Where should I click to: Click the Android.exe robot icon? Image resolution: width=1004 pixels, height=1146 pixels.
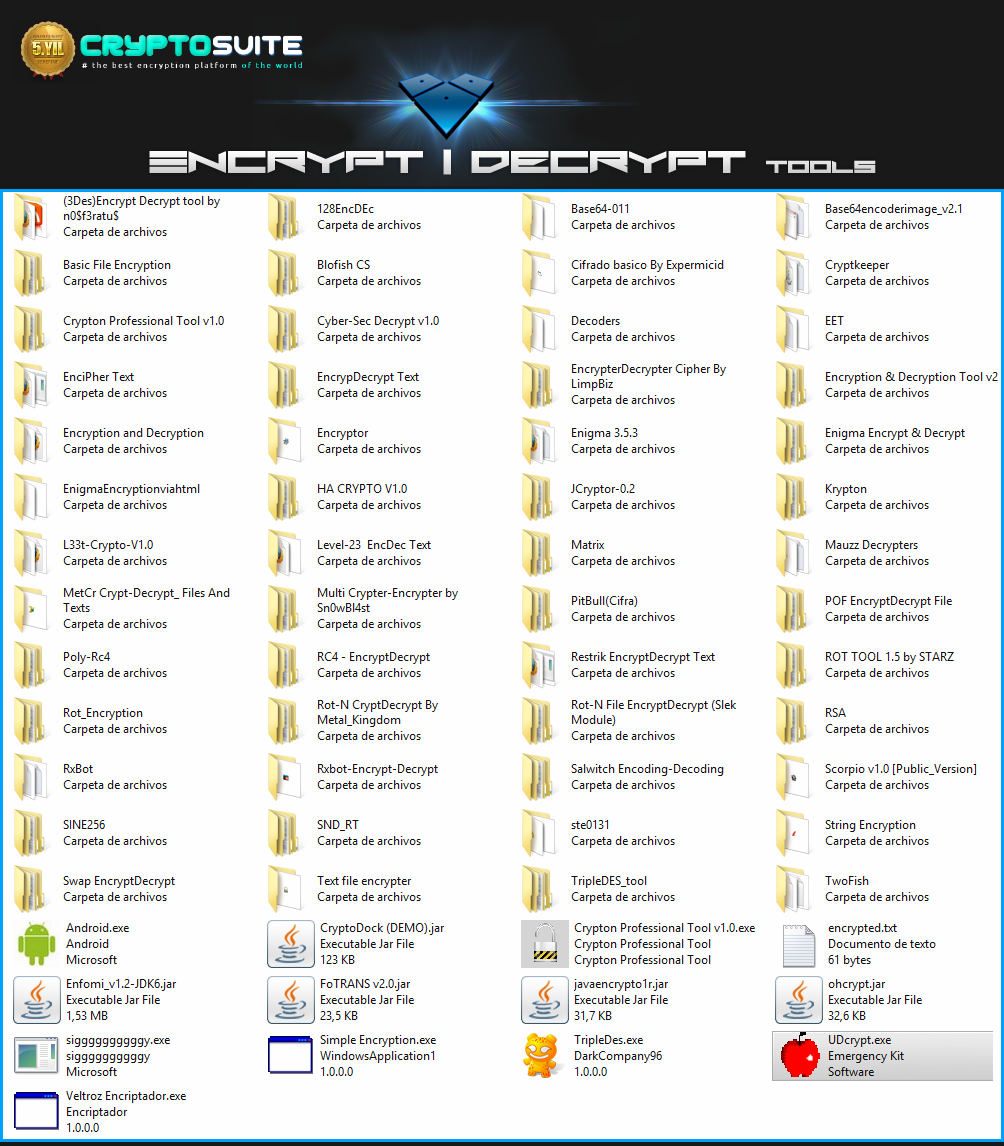click(37, 944)
